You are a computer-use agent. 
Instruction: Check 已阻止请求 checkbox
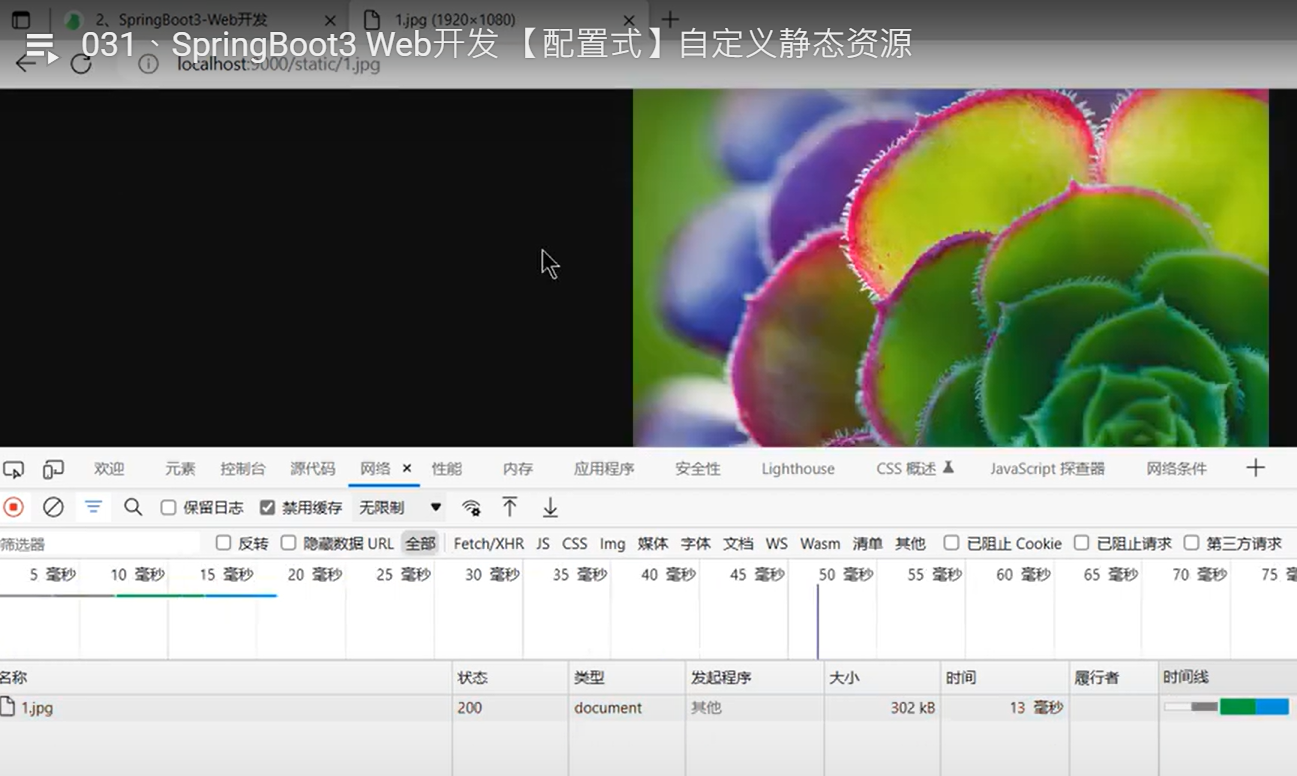pyautogui.click(x=1081, y=543)
